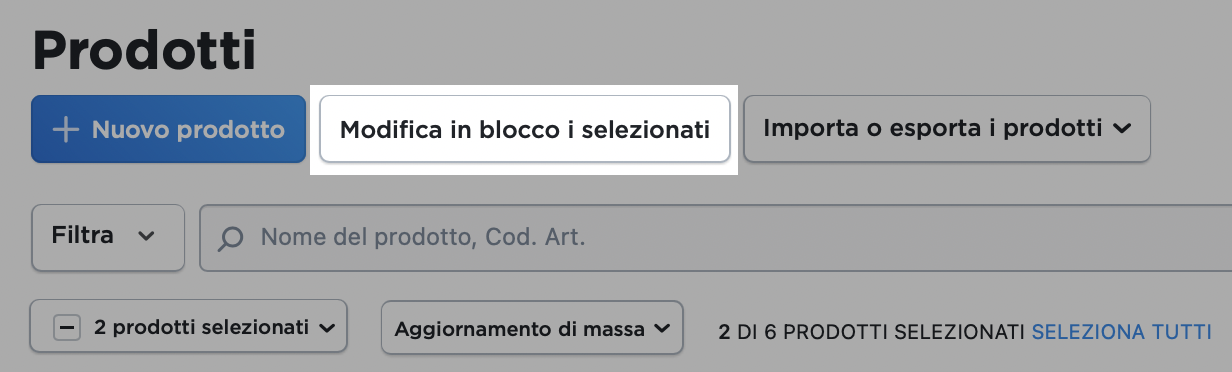The image size is (1232, 372).
Task: Click the Prodotti page heading
Action: [144, 50]
